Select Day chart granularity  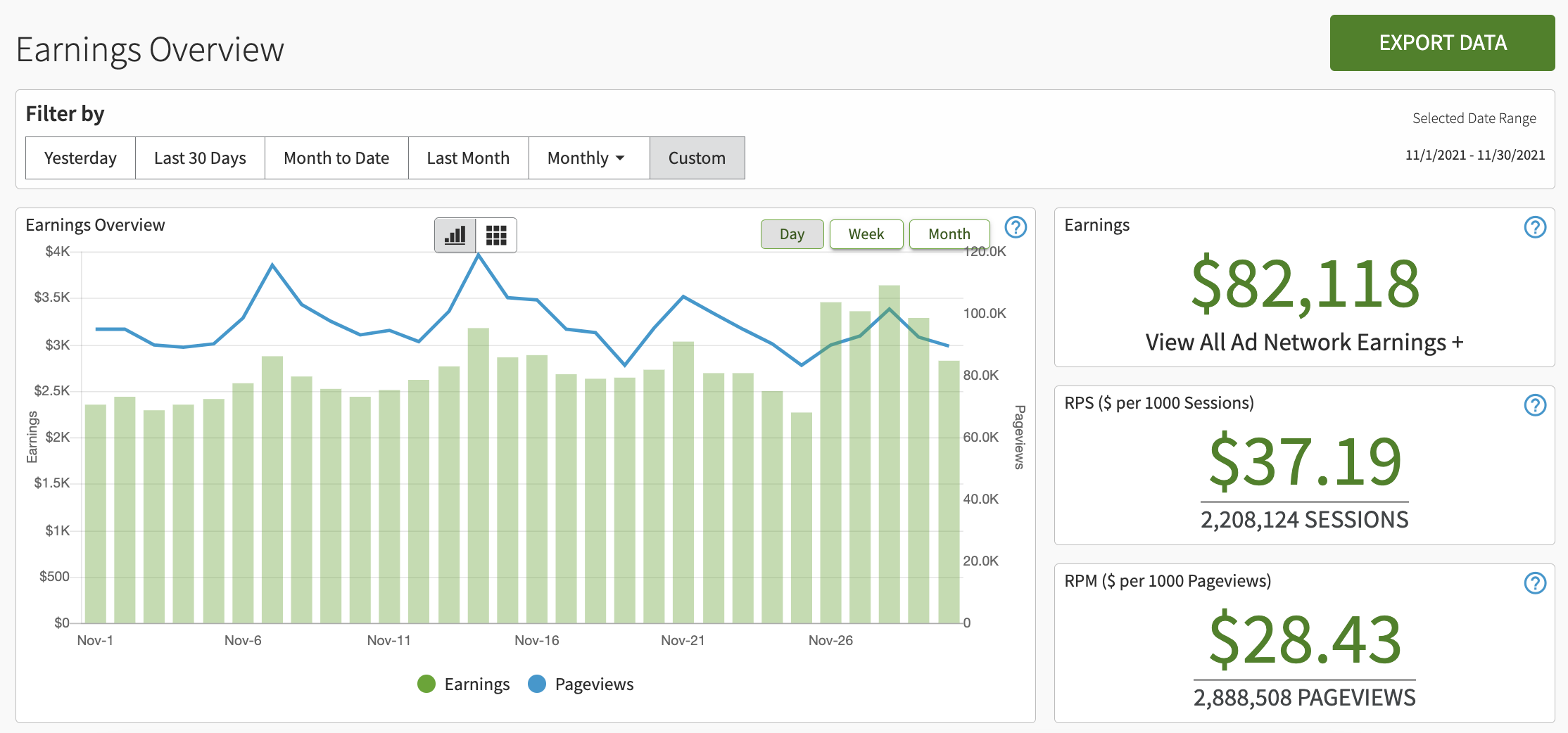792,234
